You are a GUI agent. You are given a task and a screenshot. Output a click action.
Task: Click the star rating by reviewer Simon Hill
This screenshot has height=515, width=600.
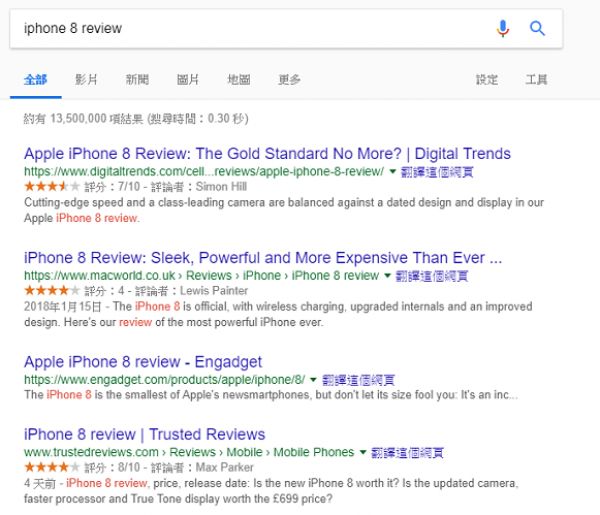click(52, 186)
